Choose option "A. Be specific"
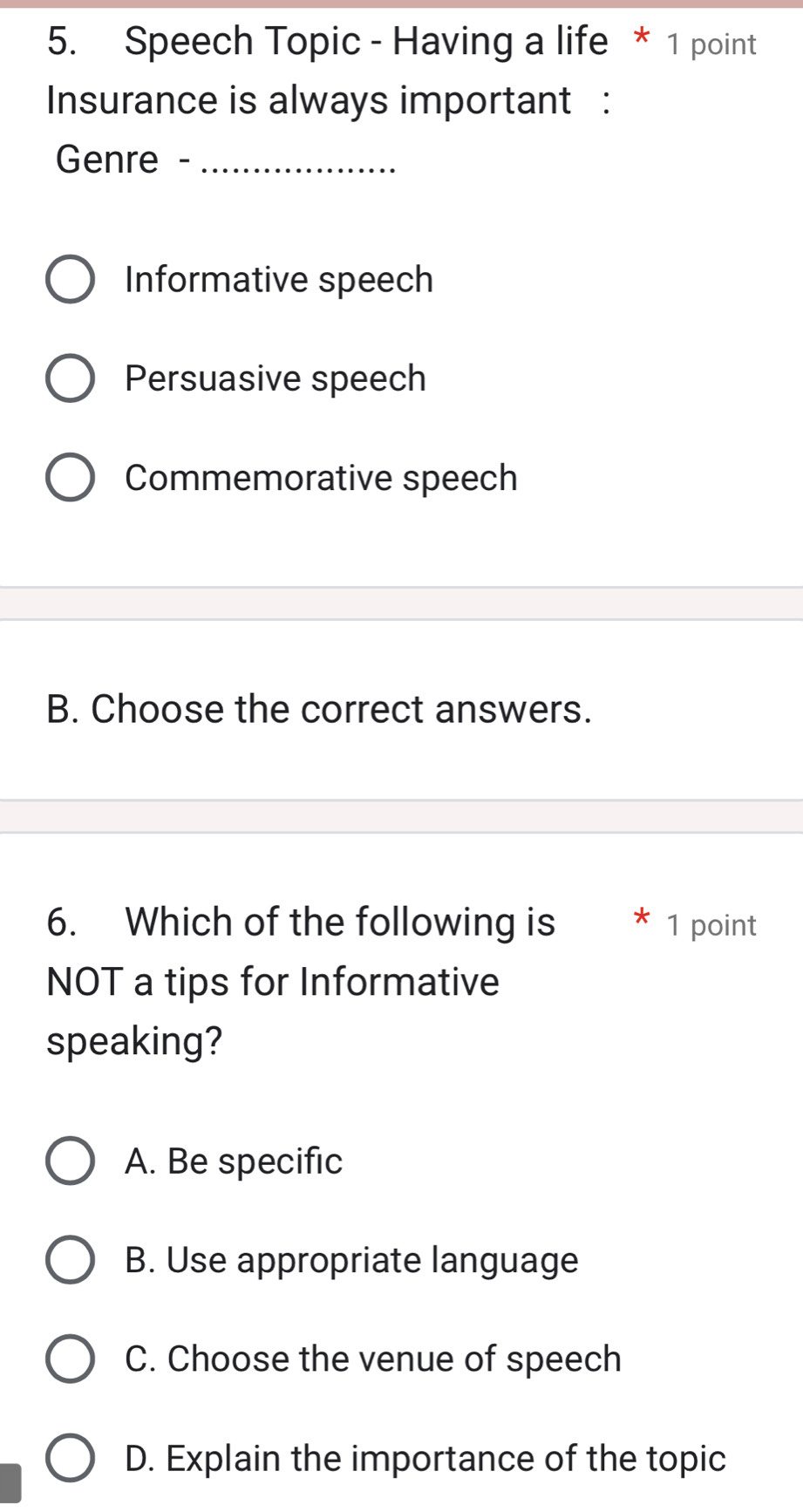803x1512 pixels. pos(71,1161)
